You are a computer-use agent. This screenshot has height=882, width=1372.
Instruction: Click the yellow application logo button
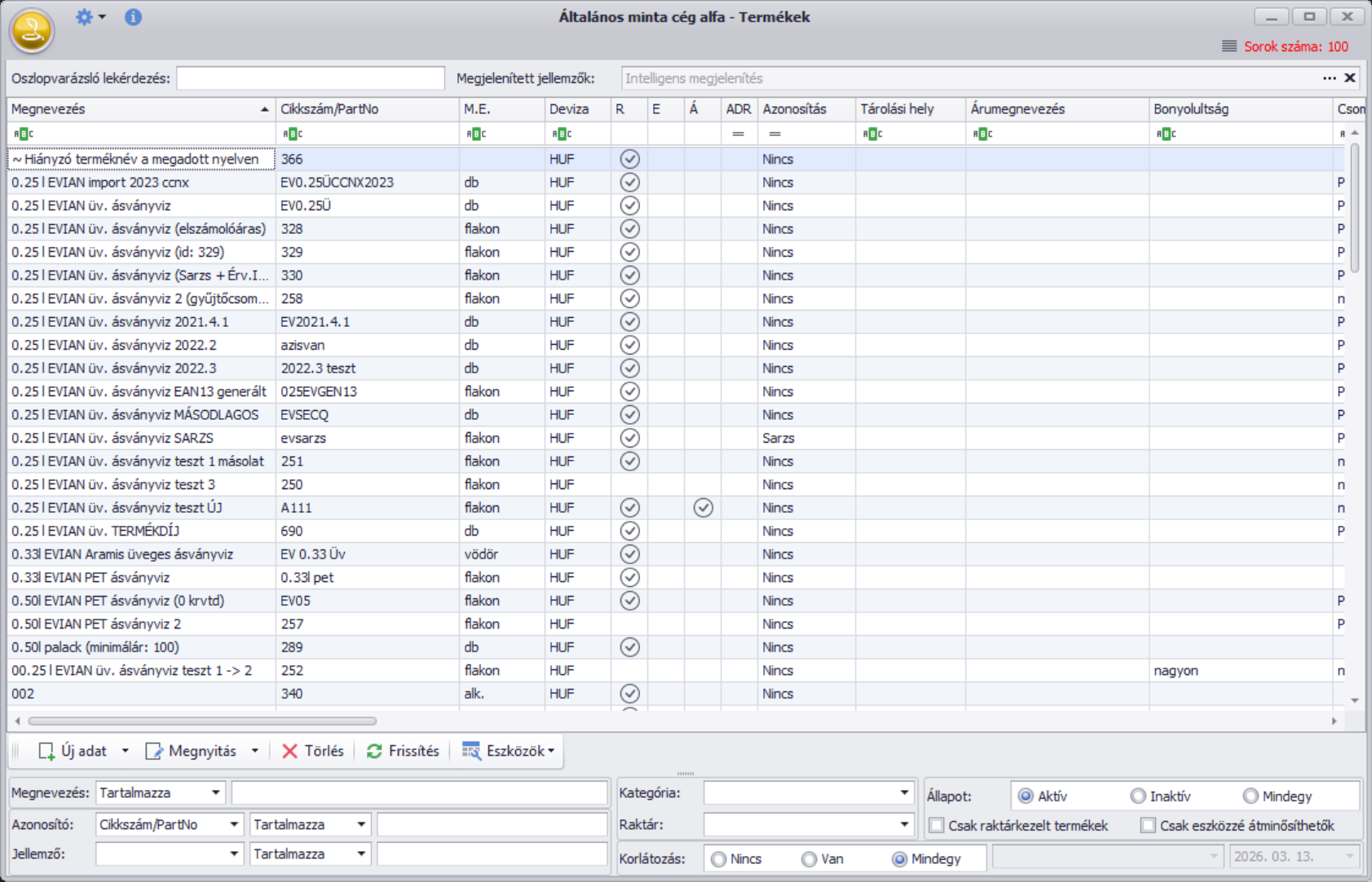coord(32,31)
